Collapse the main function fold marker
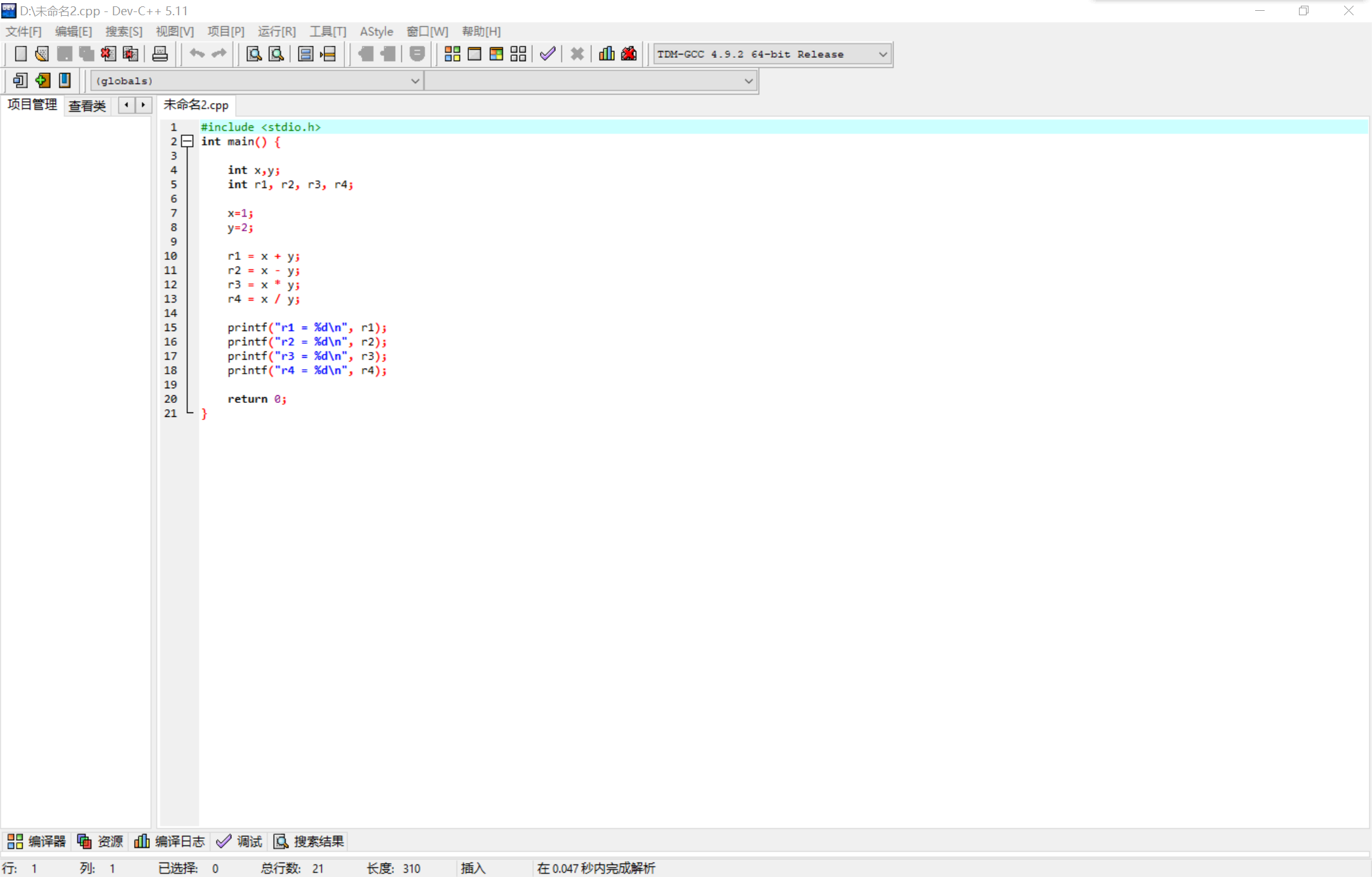This screenshot has height=877, width=1372. (187, 141)
